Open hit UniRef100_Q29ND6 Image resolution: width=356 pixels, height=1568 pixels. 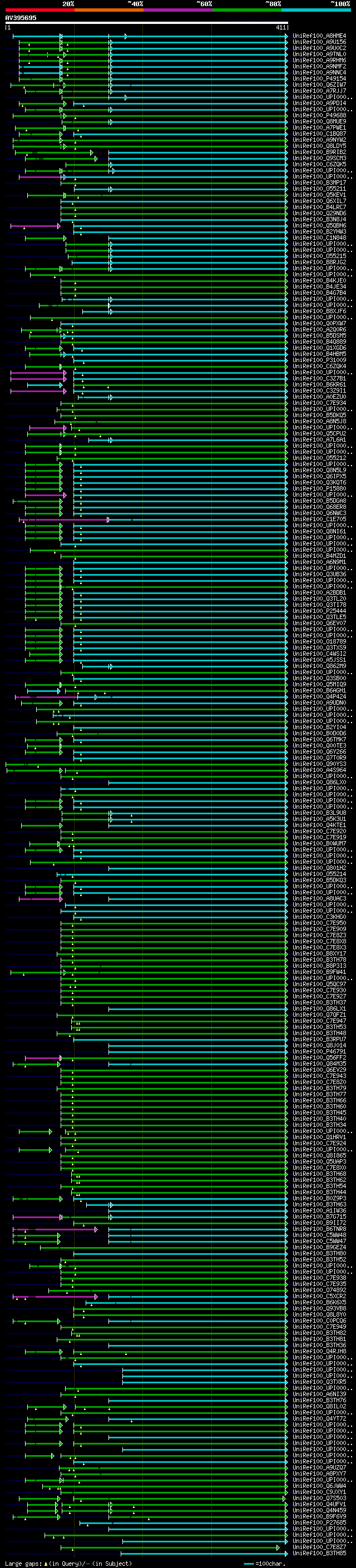click(x=319, y=214)
